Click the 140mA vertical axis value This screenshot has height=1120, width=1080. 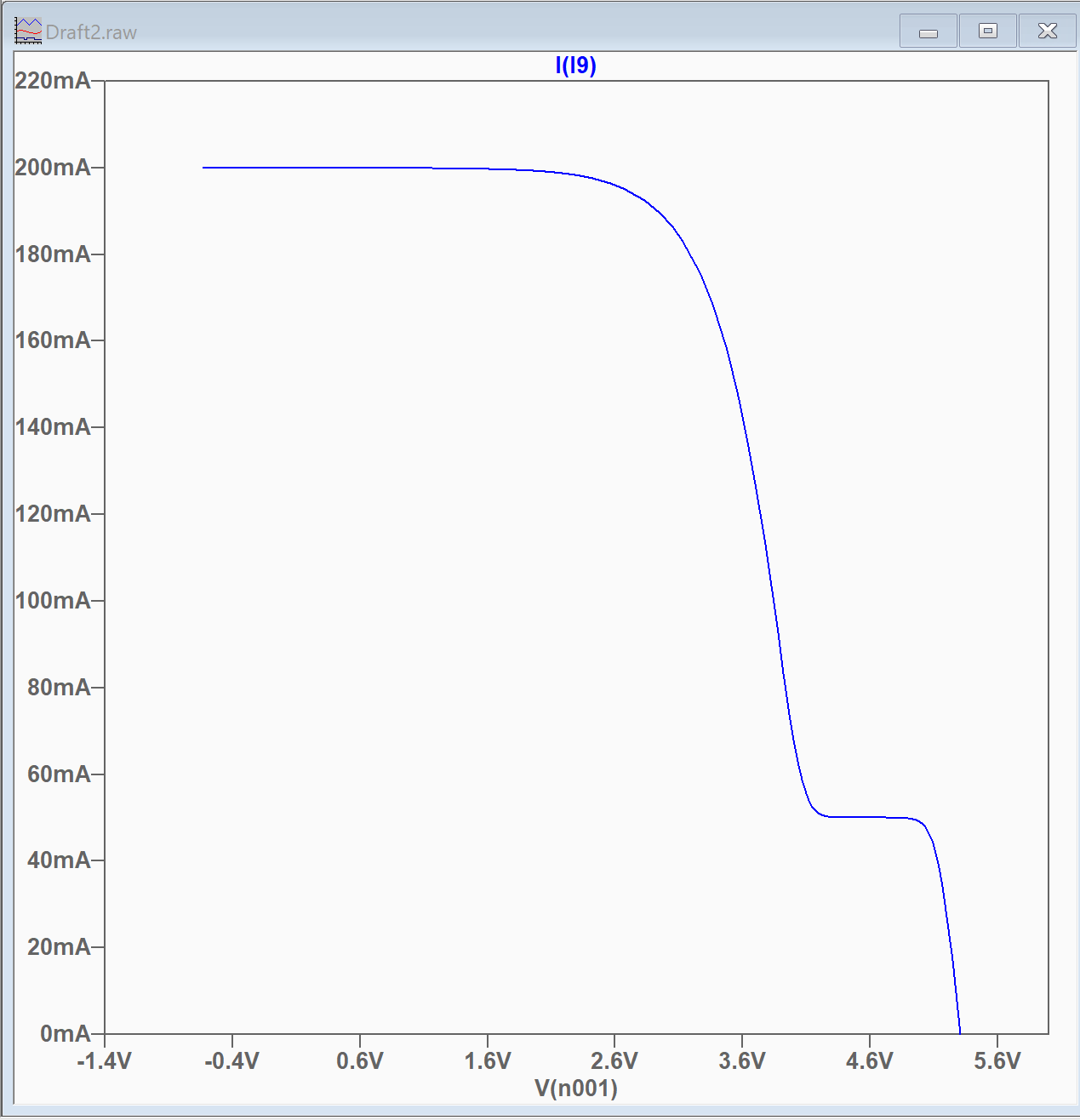(53, 427)
